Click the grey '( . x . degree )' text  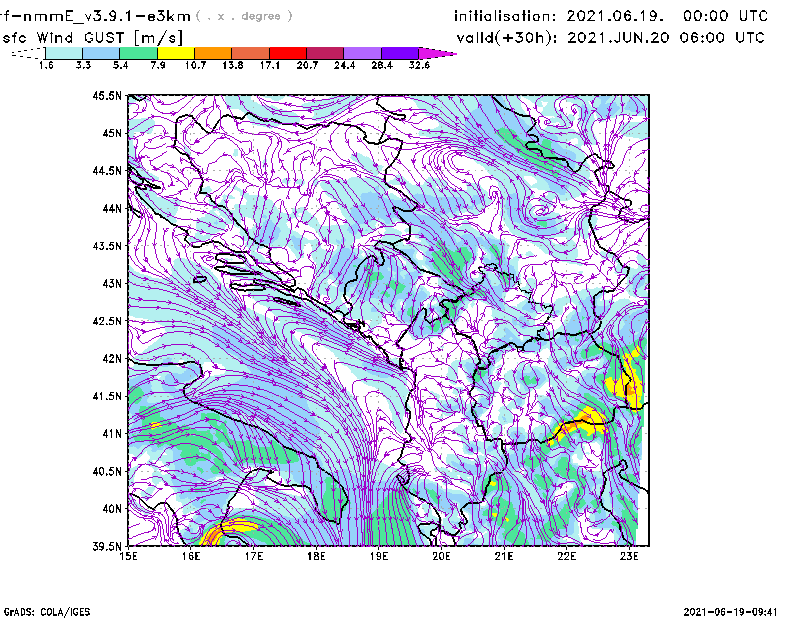[244, 16]
